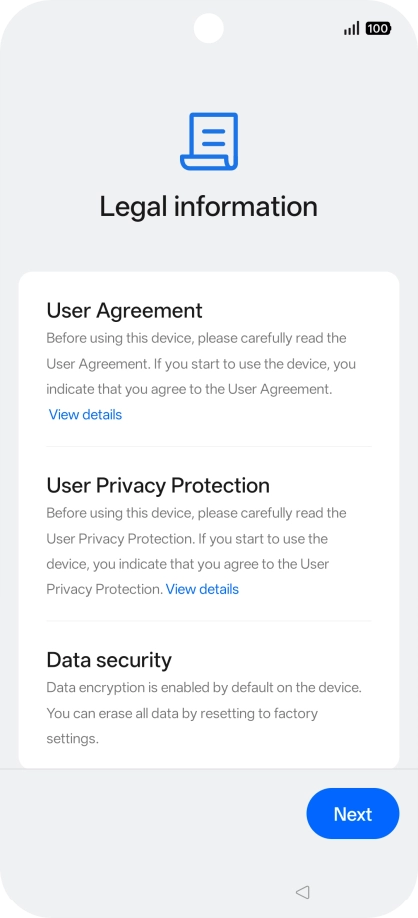Image resolution: width=418 pixels, height=918 pixels.
Task: Select the Data security heading
Action: [x=109, y=660]
